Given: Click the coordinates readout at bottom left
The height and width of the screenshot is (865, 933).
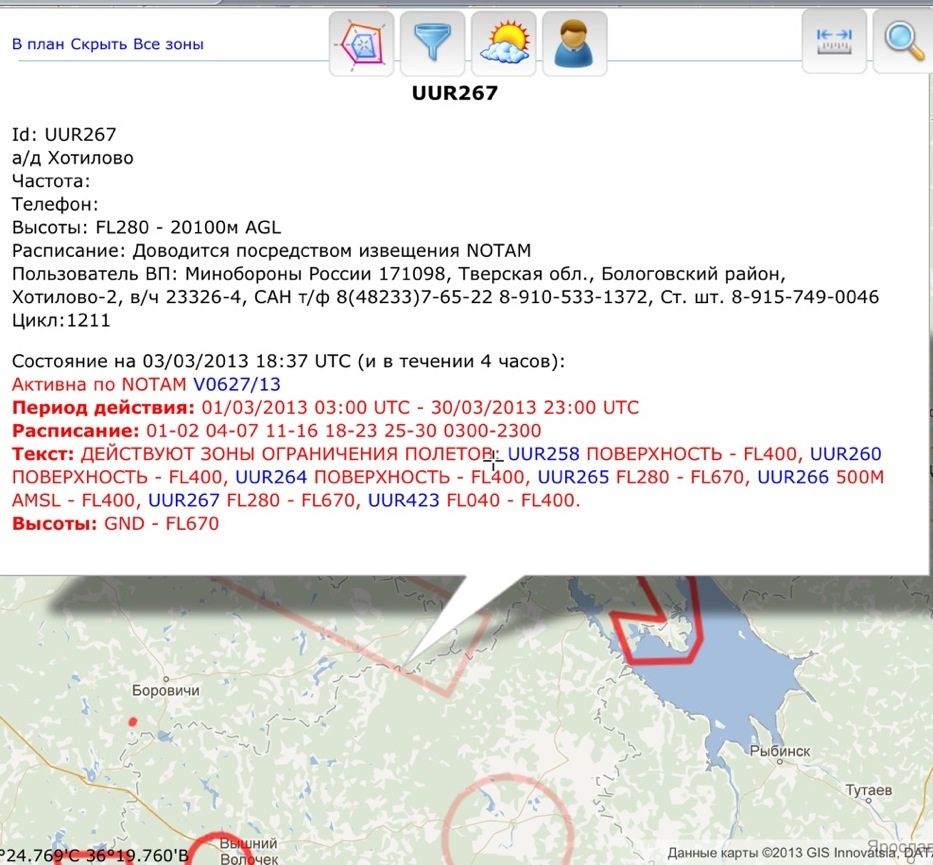Looking at the screenshot, I should [95, 855].
